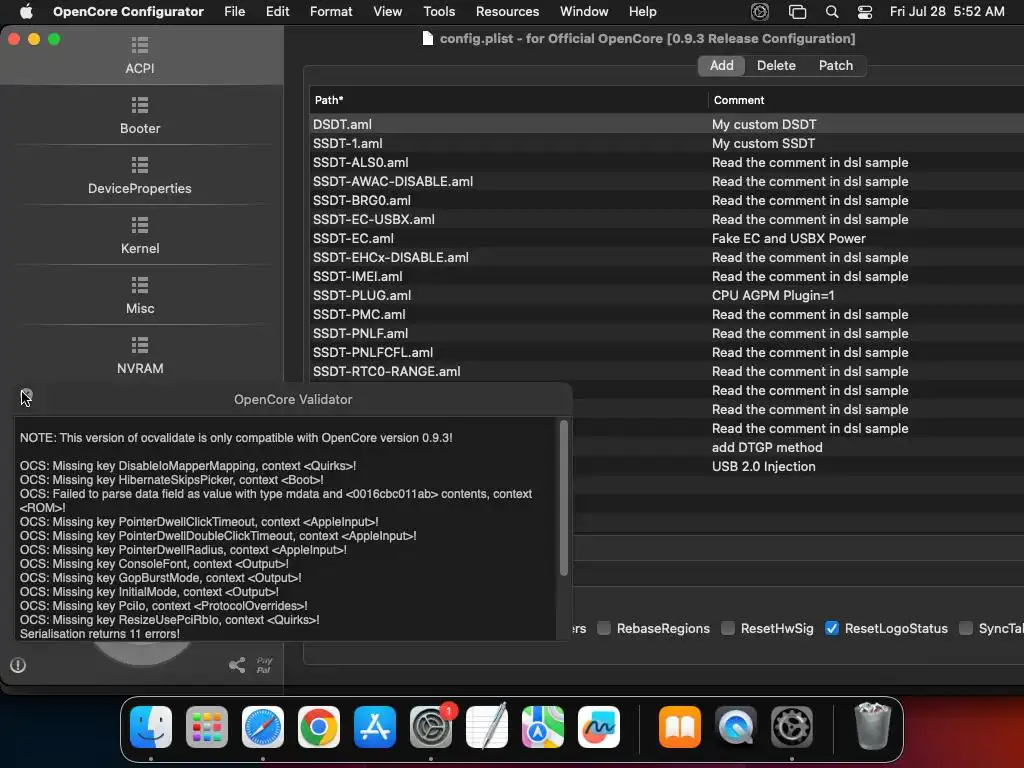The width and height of the screenshot is (1024, 768).
Task: Open the File menu
Action: pyautogui.click(x=234, y=12)
